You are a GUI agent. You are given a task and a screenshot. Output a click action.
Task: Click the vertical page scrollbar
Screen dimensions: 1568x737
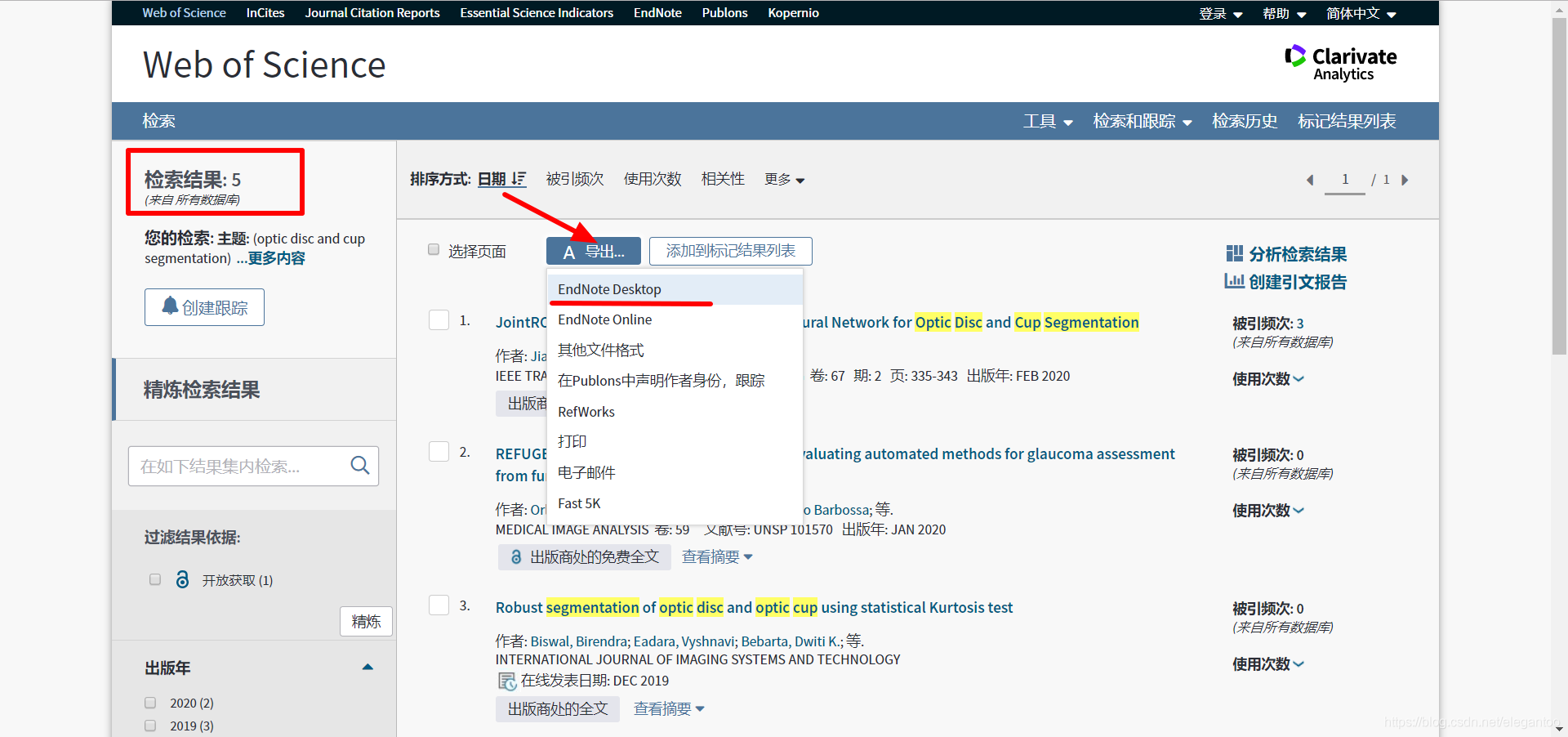[x=1559, y=186]
